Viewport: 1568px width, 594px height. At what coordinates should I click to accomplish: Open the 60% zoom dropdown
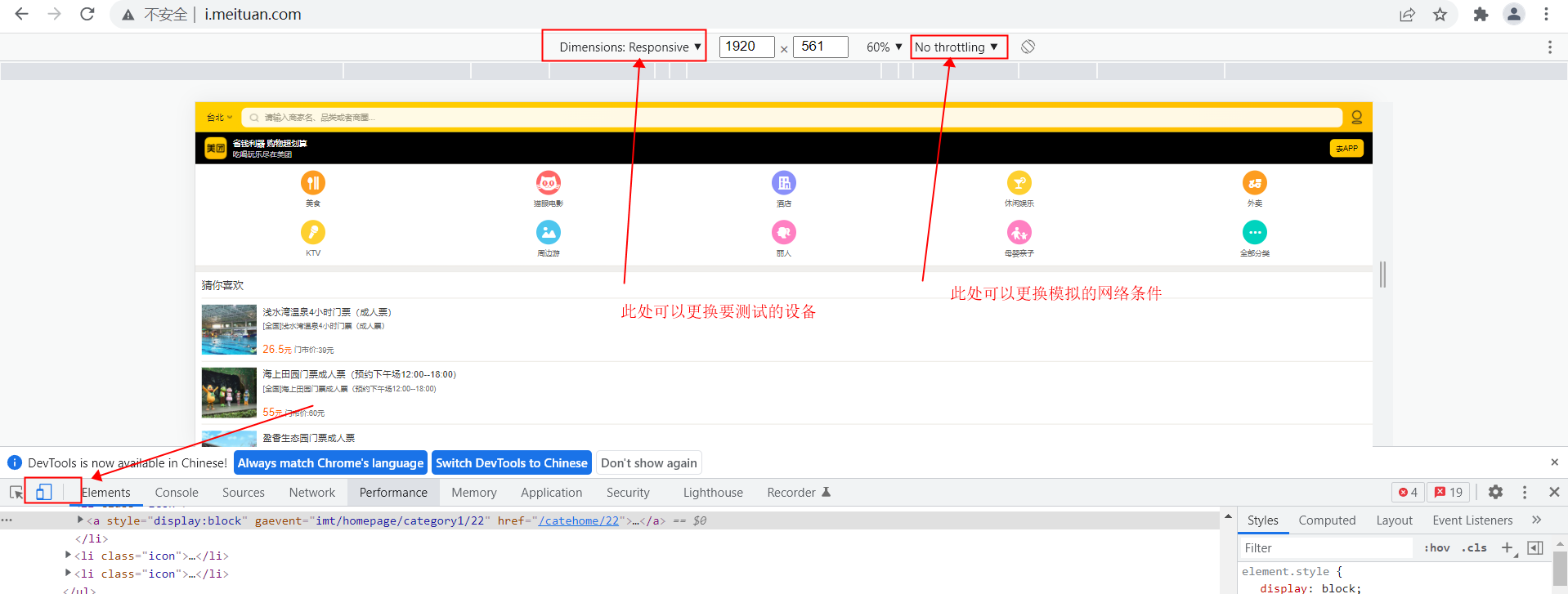(x=885, y=47)
